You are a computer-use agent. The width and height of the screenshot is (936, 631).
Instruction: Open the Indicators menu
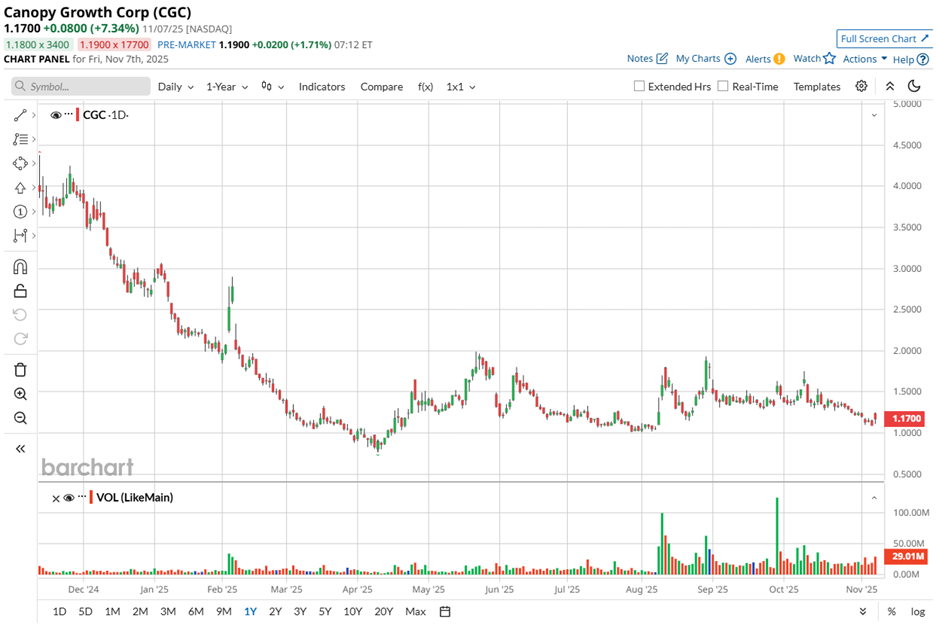point(322,87)
